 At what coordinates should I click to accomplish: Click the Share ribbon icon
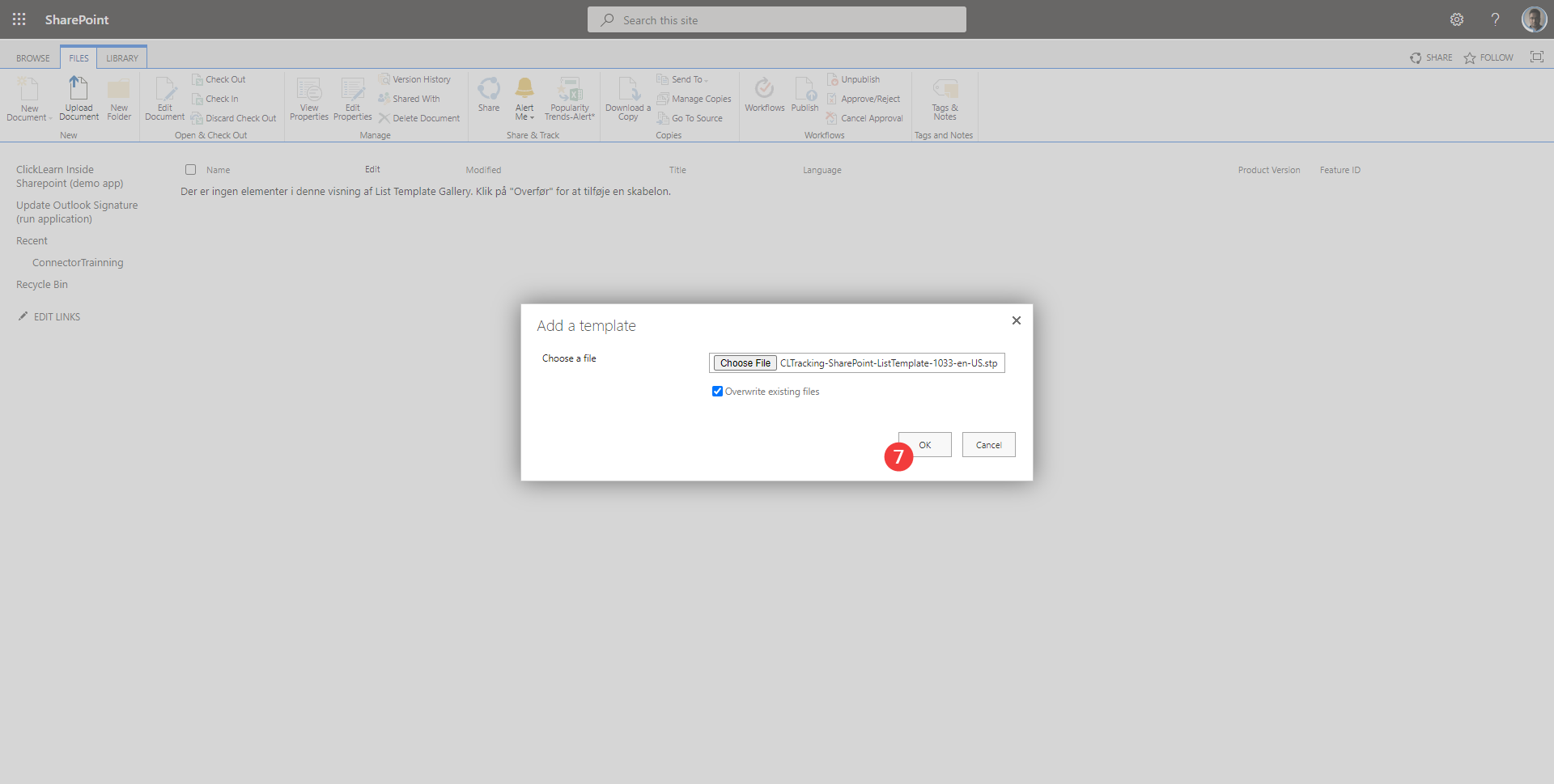(x=489, y=95)
